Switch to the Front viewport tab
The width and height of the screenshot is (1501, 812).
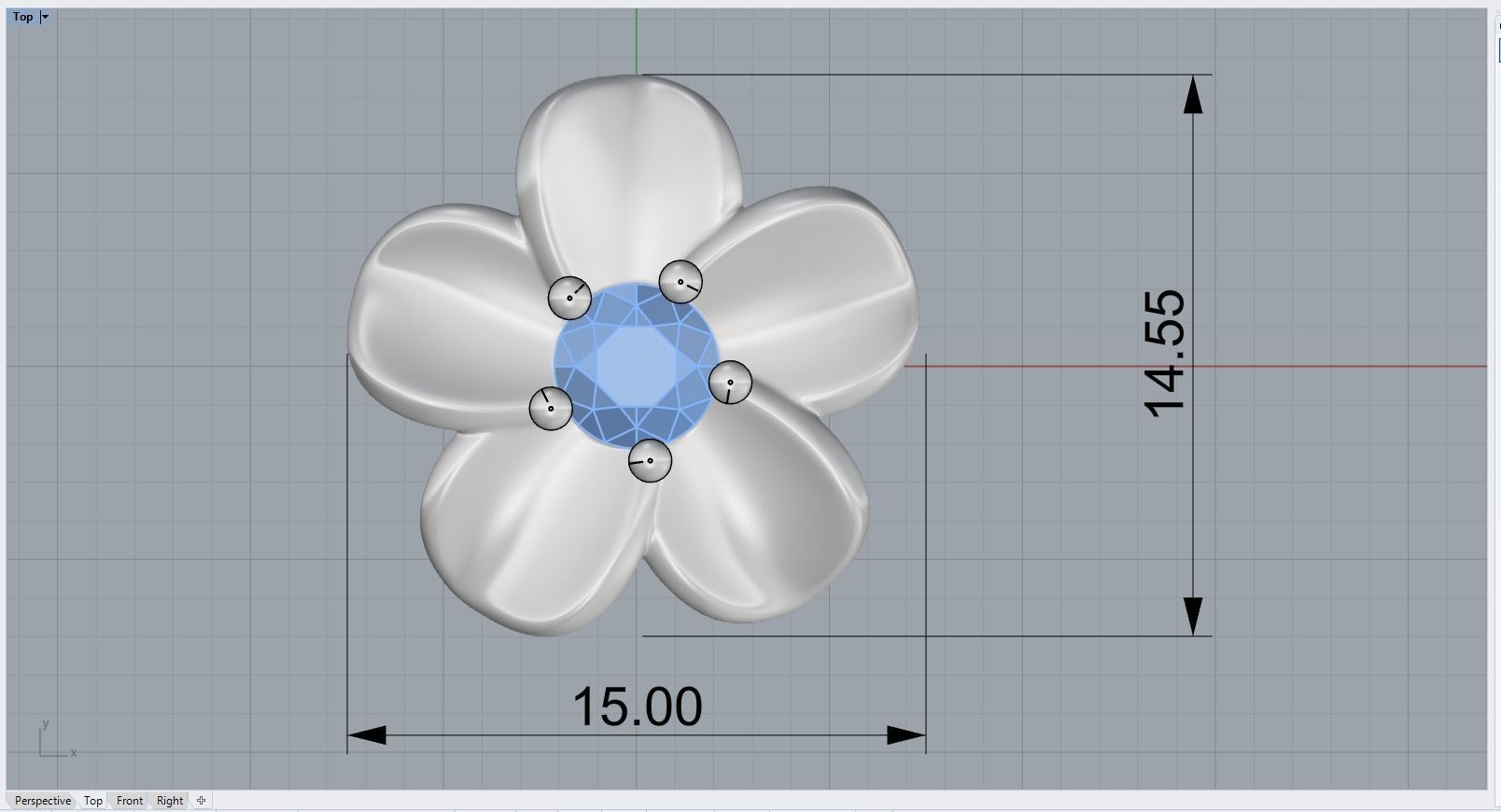click(x=130, y=801)
